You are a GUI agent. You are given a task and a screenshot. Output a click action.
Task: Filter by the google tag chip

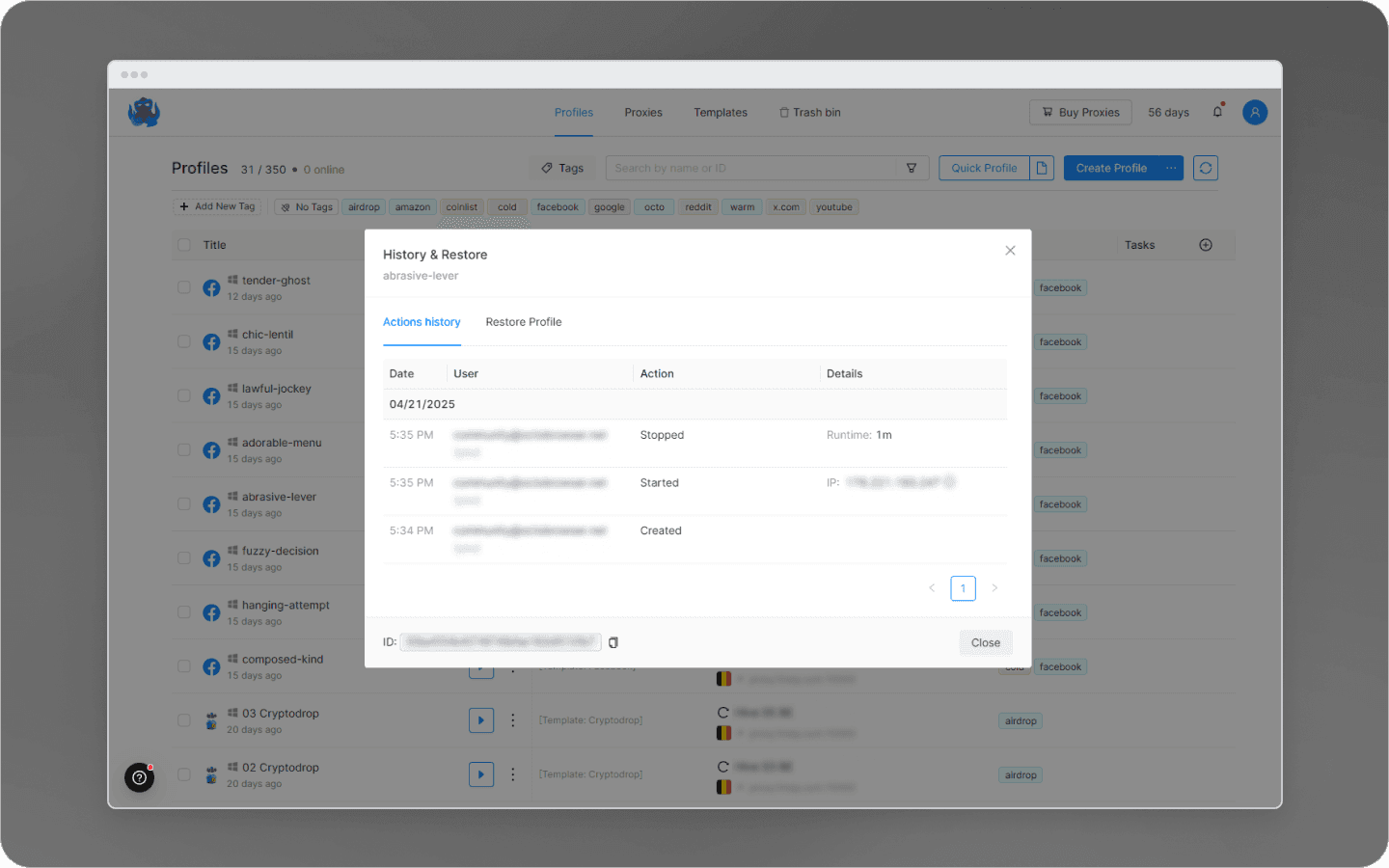coord(610,207)
